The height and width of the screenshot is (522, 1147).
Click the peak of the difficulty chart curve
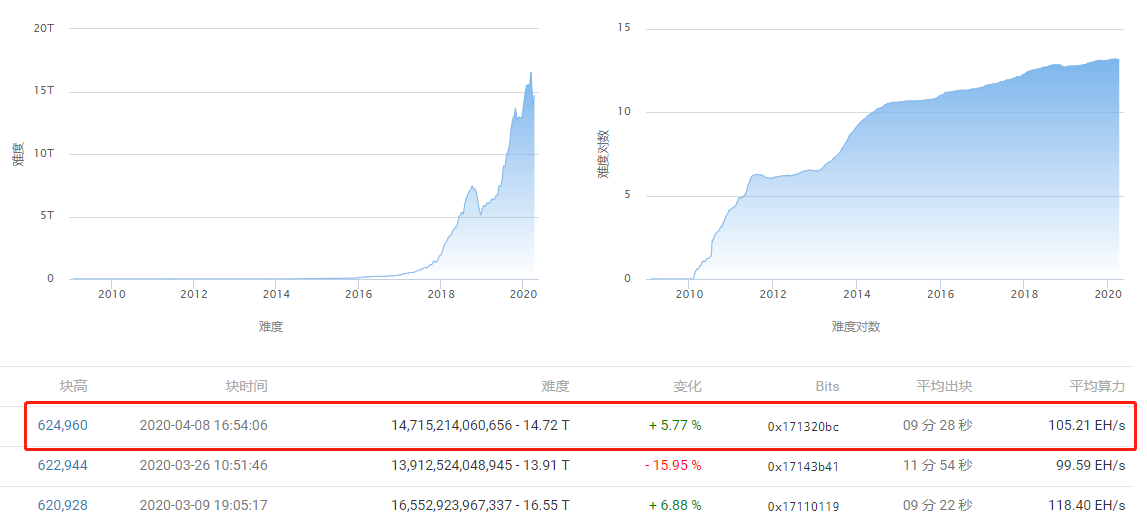click(530, 72)
